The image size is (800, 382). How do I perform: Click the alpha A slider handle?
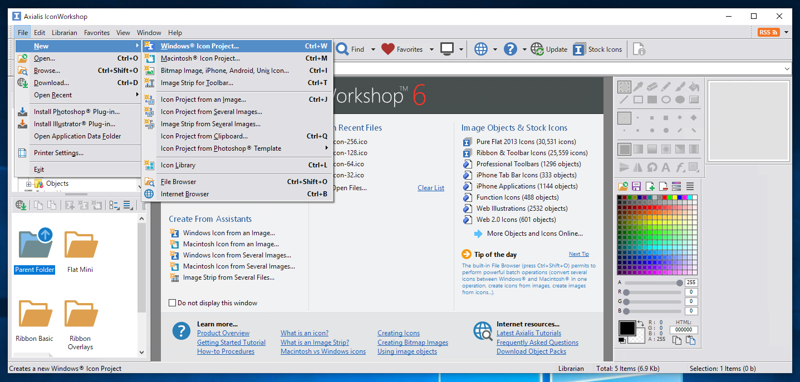click(x=679, y=283)
